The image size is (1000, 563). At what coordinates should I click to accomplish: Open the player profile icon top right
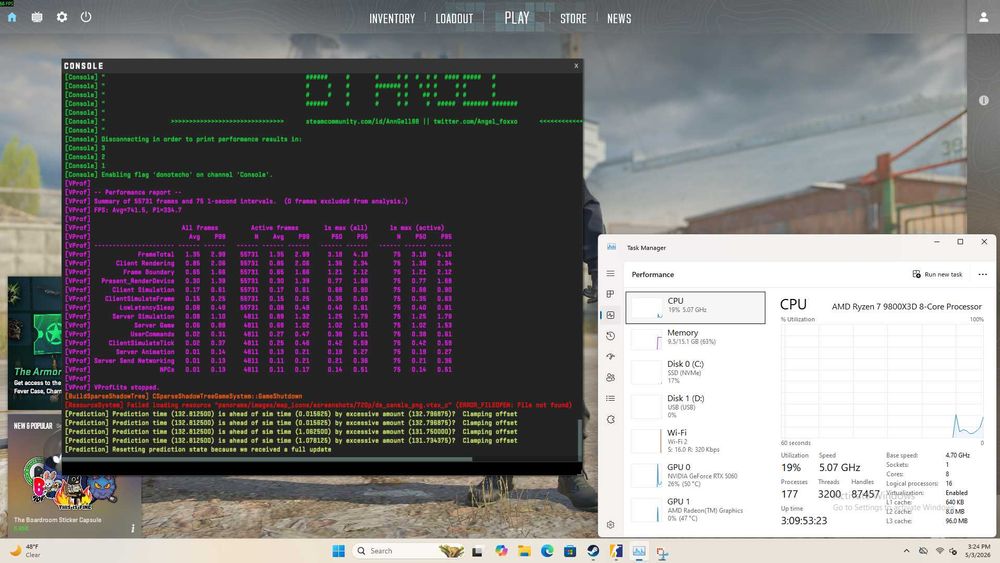[983, 17]
